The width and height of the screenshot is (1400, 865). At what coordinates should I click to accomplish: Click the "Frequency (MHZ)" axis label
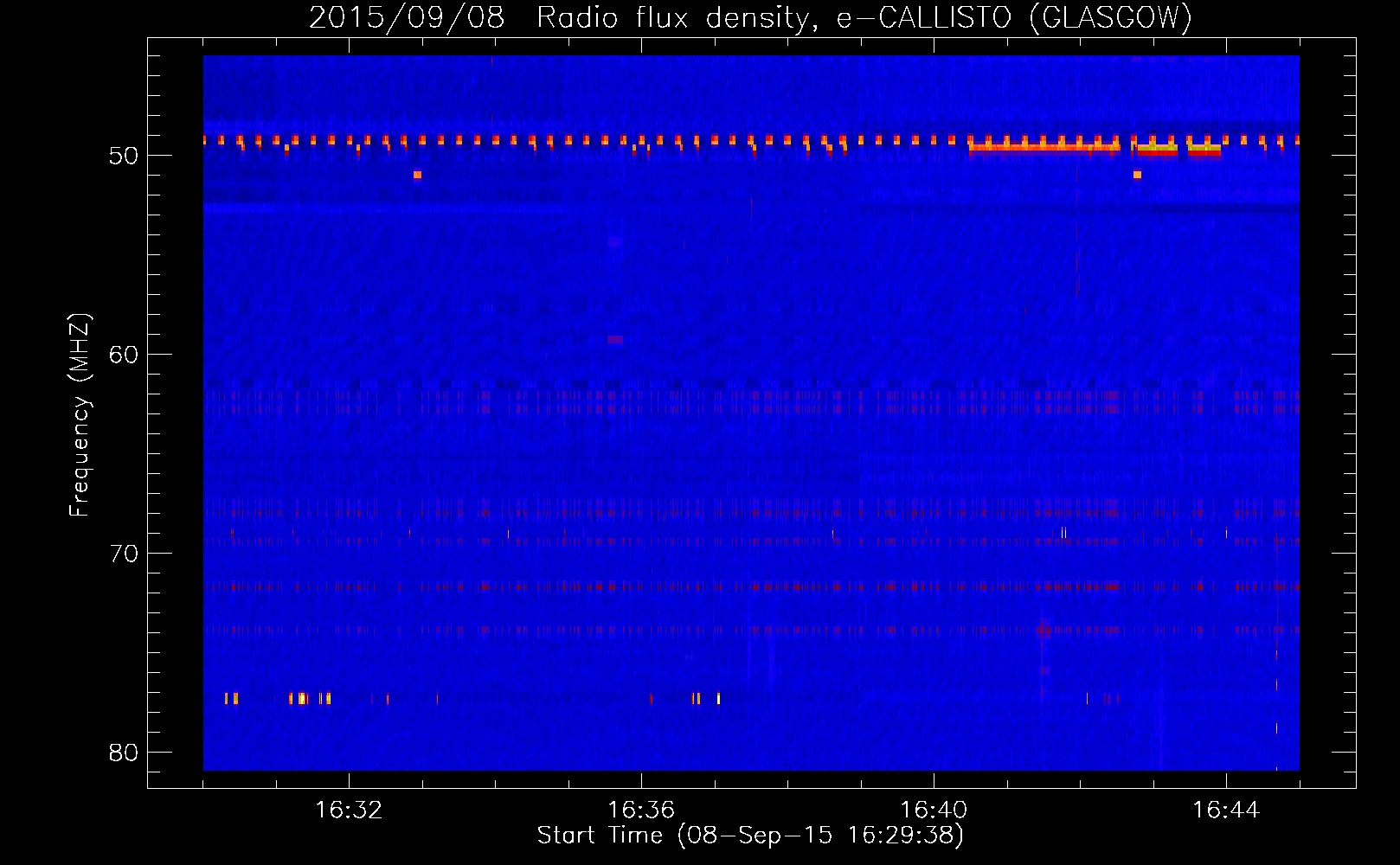click(79, 415)
